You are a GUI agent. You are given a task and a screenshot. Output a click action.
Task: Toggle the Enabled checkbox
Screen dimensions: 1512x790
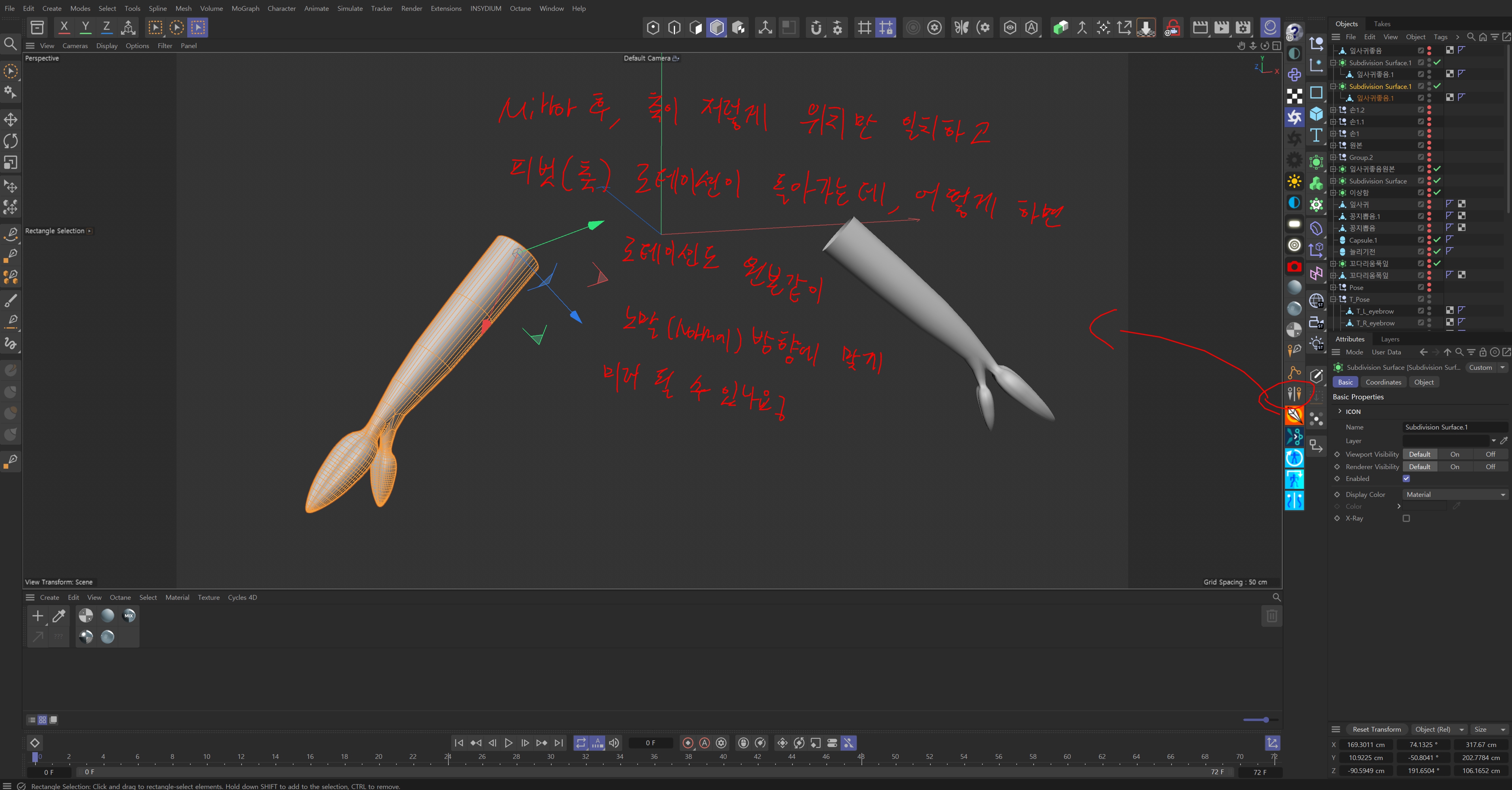click(x=1406, y=479)
